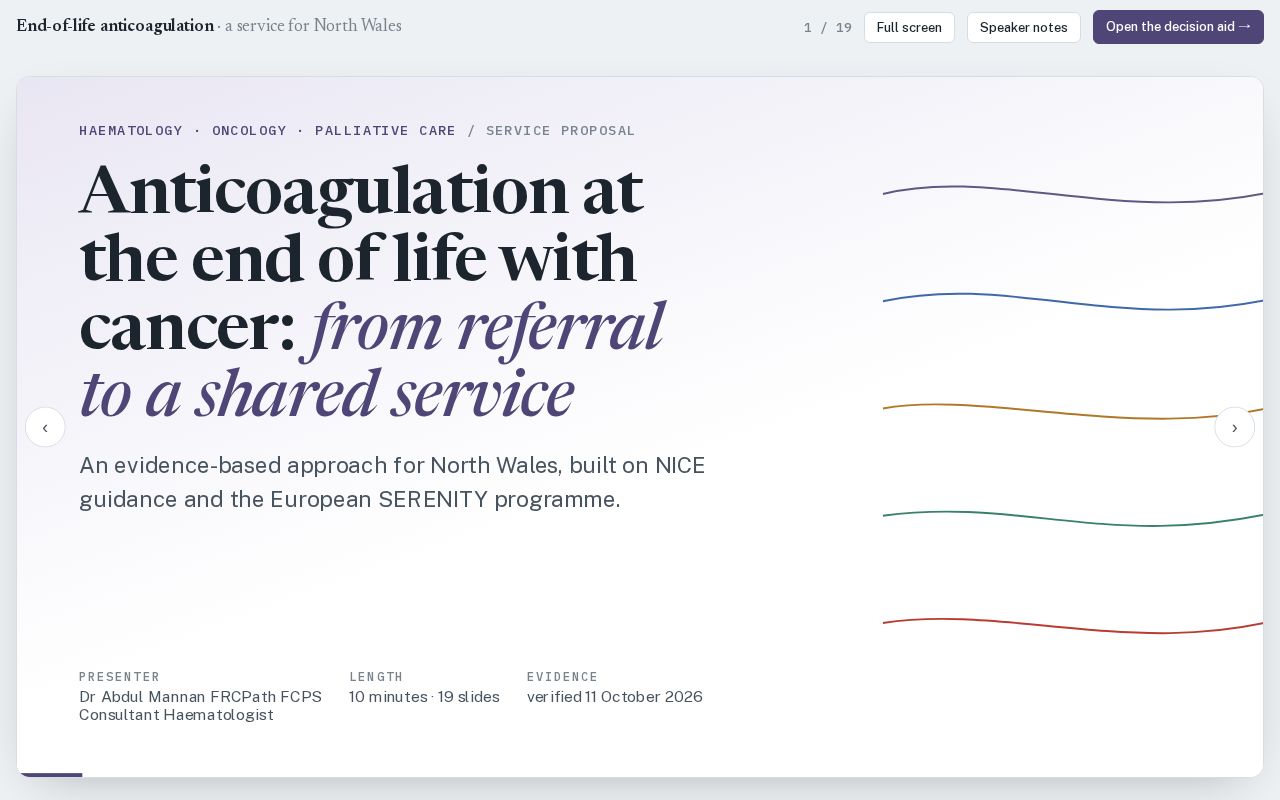Image resolution: width=1280 pixels, height=800 pixels.
Task: Click the '10 minutes · 19 slides' text
Action: click(x=424, y=697)
